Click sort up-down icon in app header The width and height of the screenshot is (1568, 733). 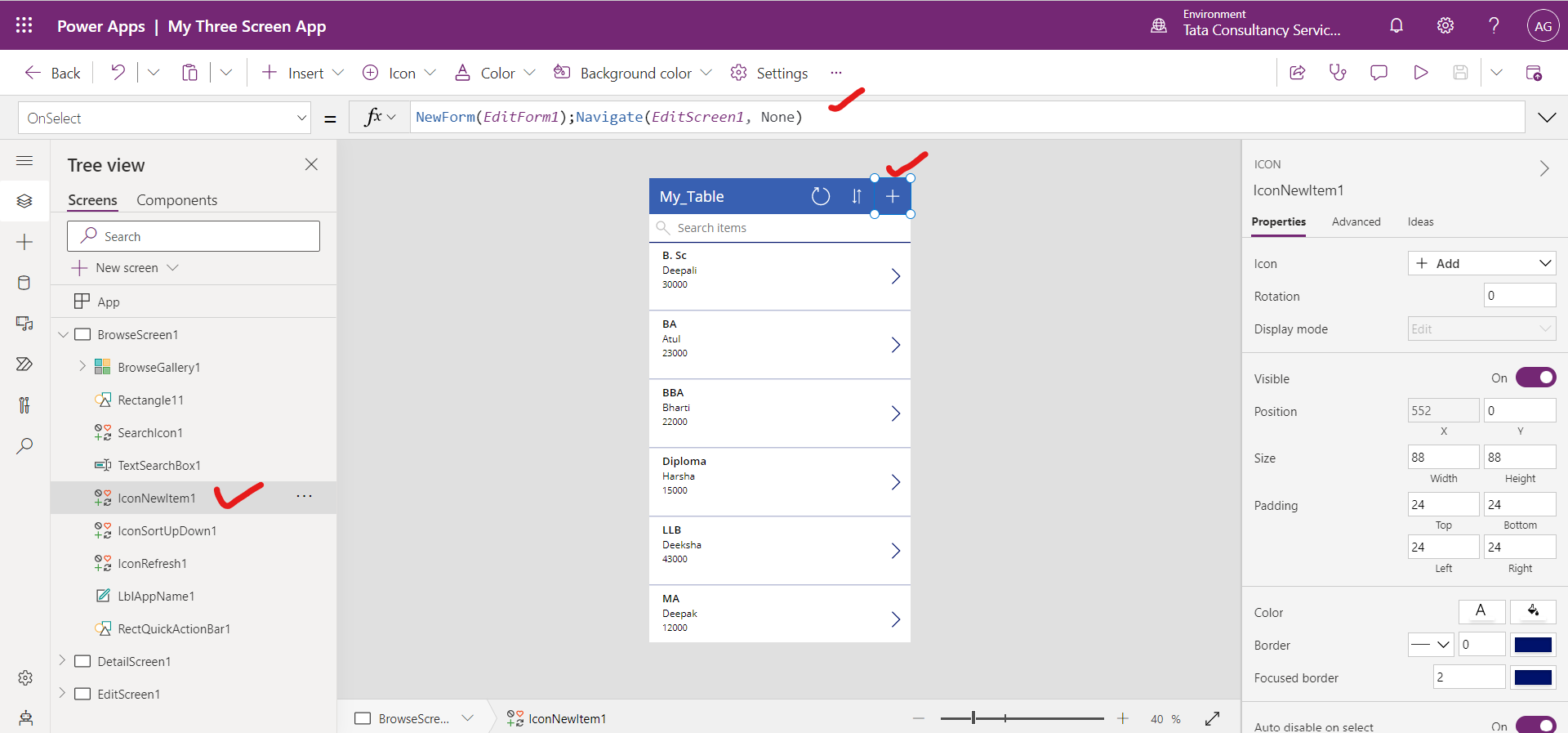pyautogui.click(x=857, y=196)
